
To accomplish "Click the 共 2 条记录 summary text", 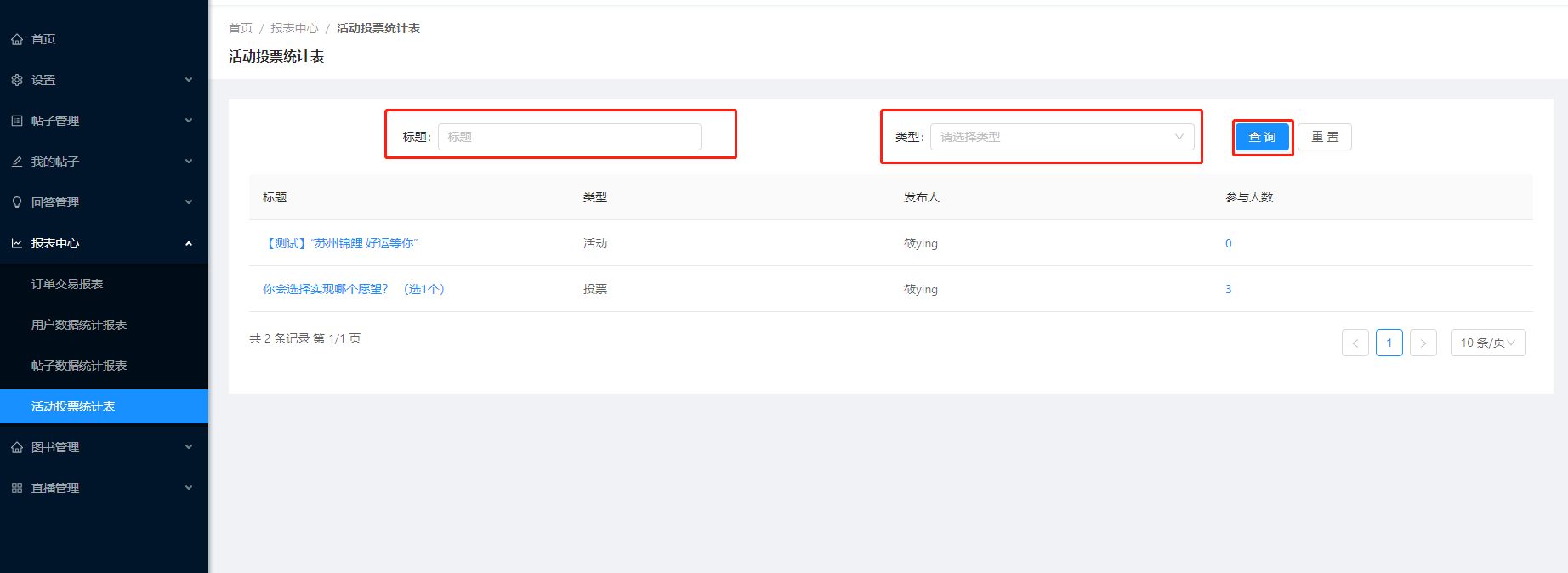I will click(305, 338).
